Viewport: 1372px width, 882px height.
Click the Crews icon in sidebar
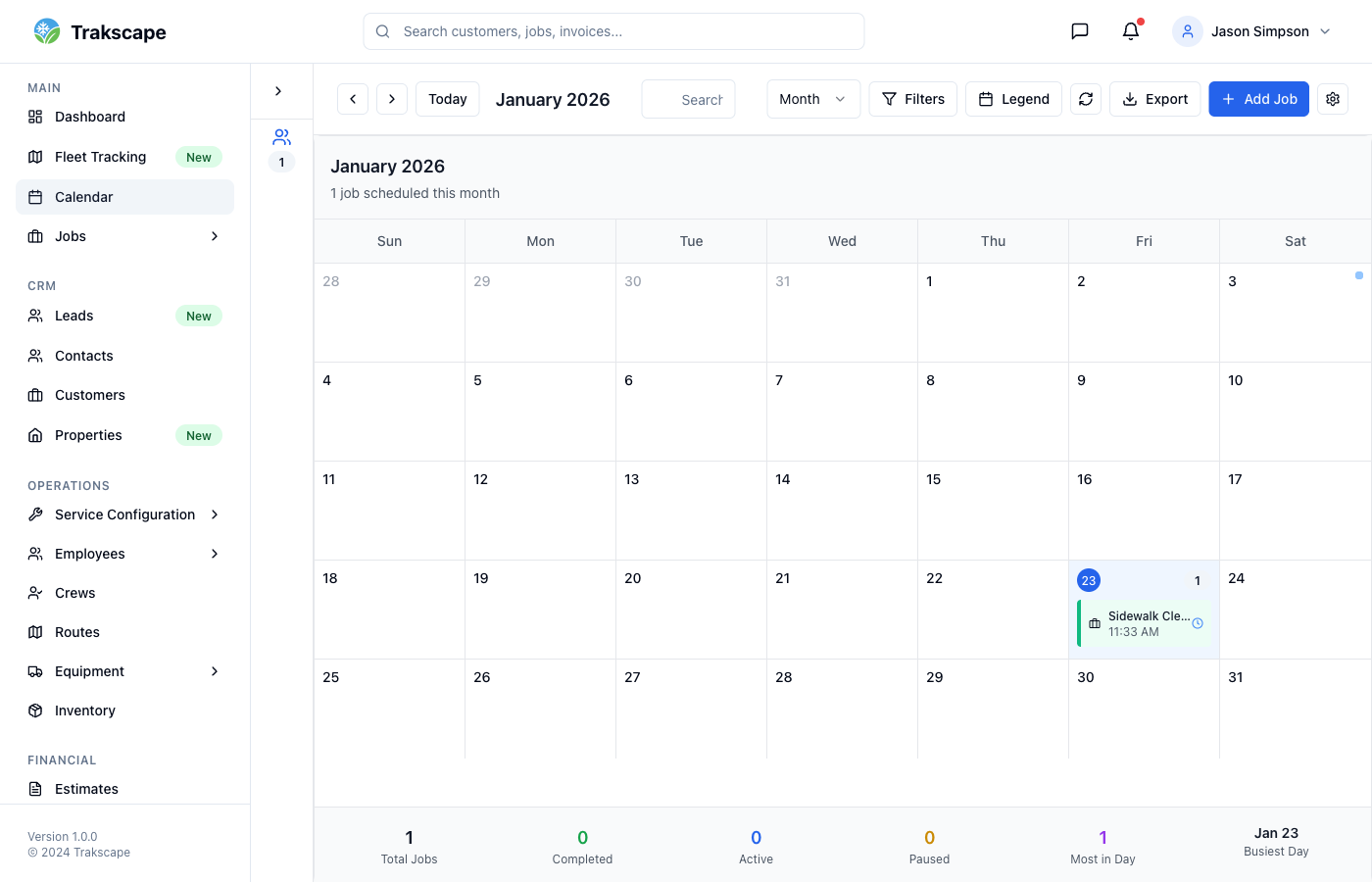coord(35,593)
